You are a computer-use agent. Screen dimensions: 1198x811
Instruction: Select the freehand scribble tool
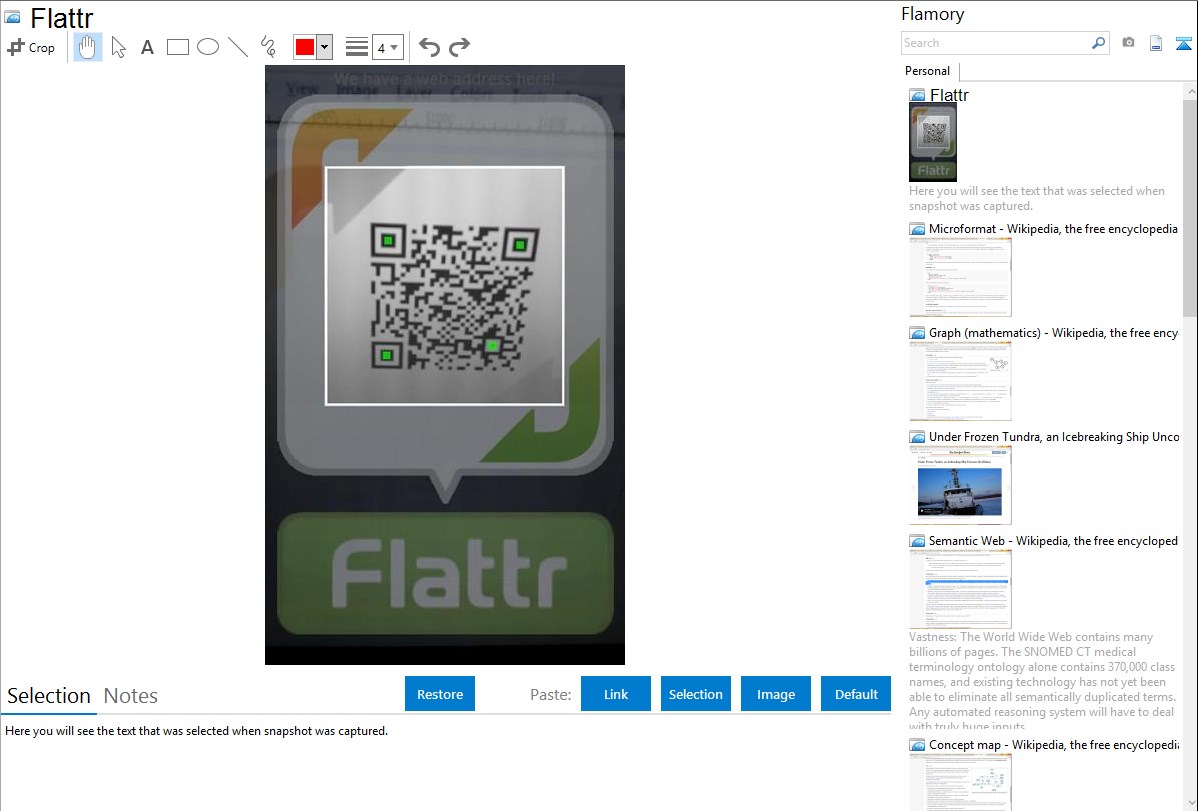268,47
